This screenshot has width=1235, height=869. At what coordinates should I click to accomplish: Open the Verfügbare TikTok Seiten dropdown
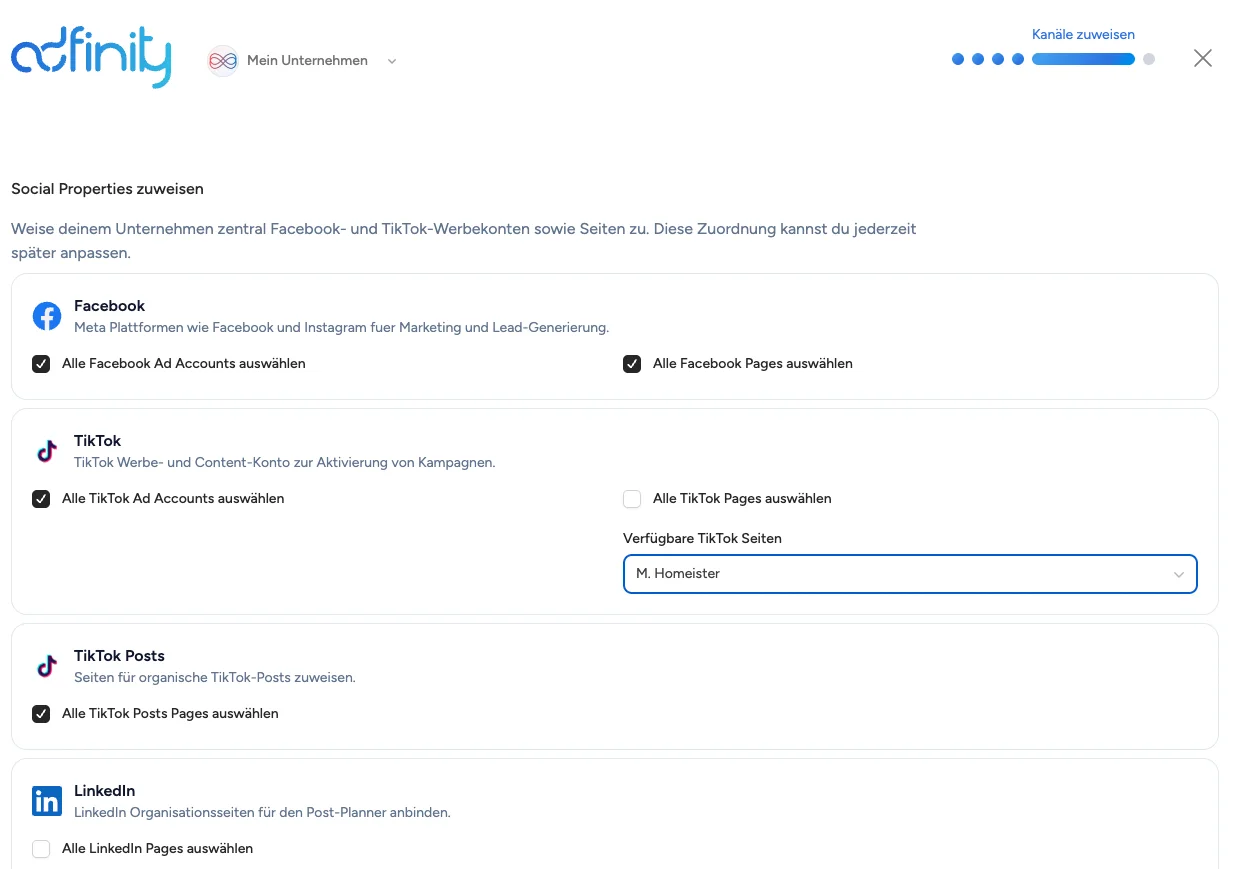pos(910,574)
